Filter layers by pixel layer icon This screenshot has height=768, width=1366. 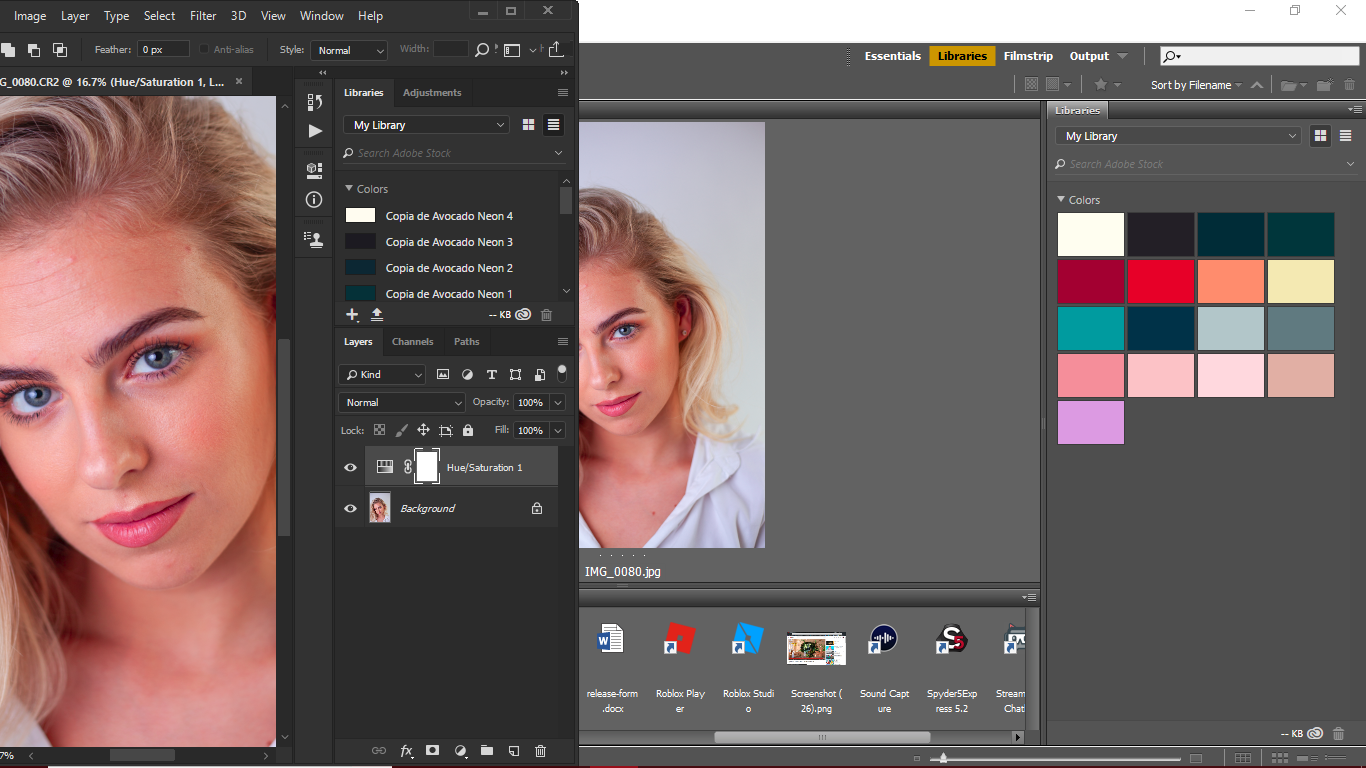[x=443, y=374]
